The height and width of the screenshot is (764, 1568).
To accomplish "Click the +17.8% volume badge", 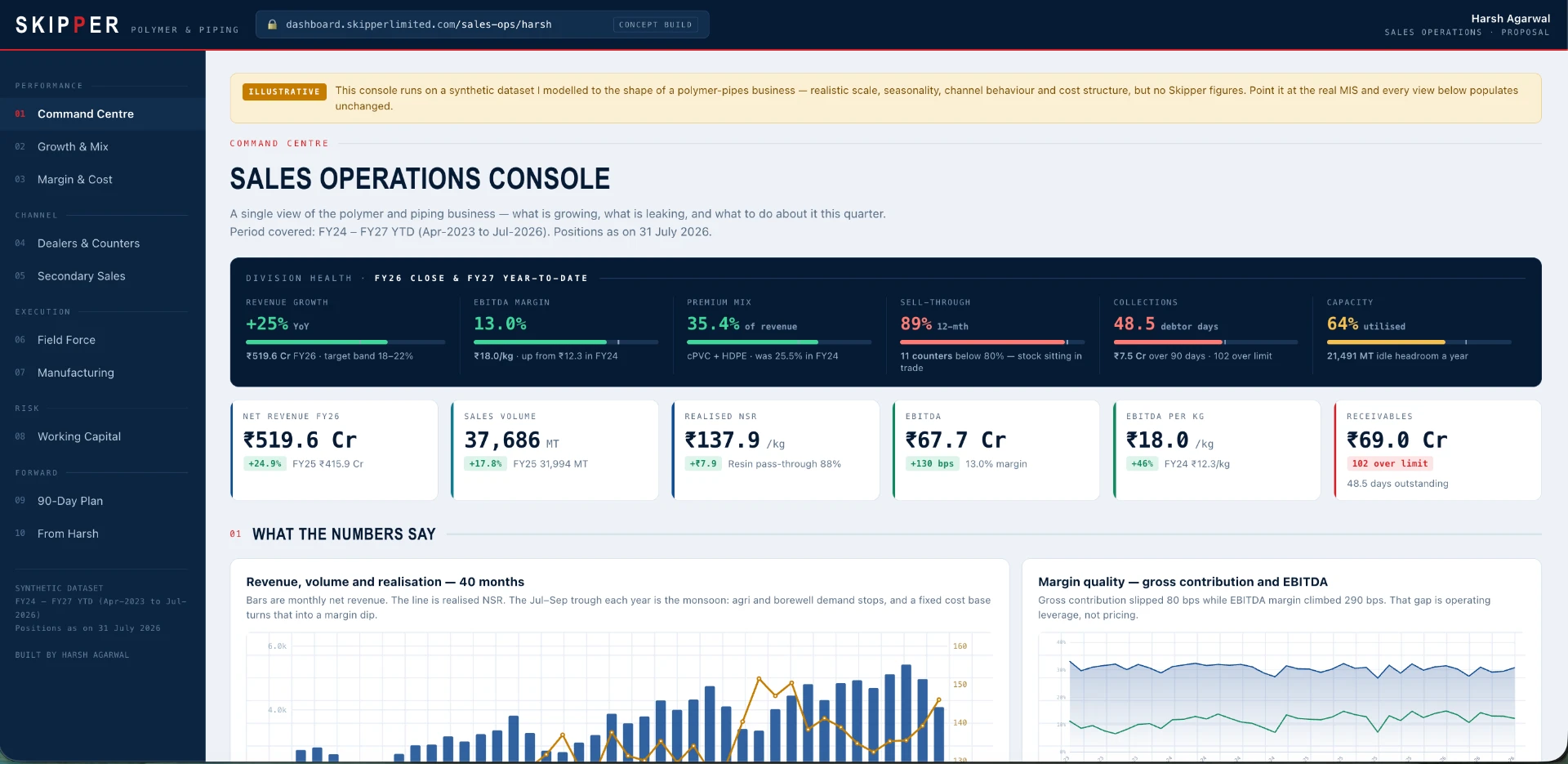I will 485,463.
